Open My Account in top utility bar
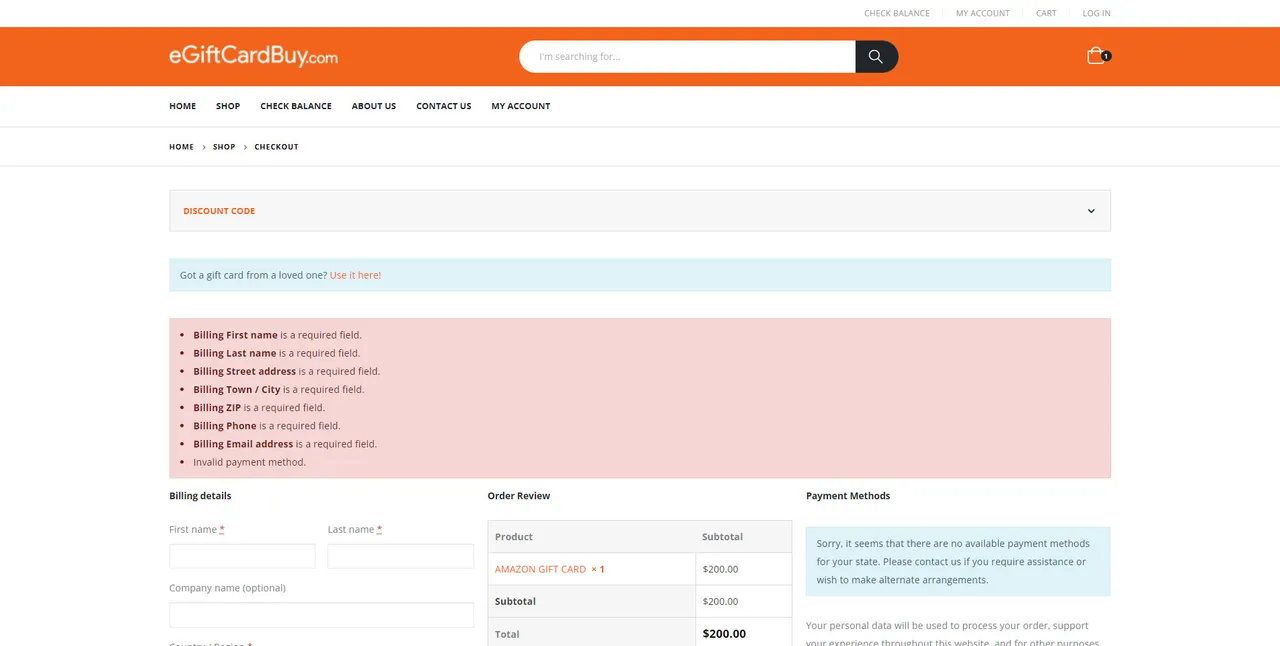Viewport: 1280px width, 646px height. pyautogui.click(x=983, y=13)
